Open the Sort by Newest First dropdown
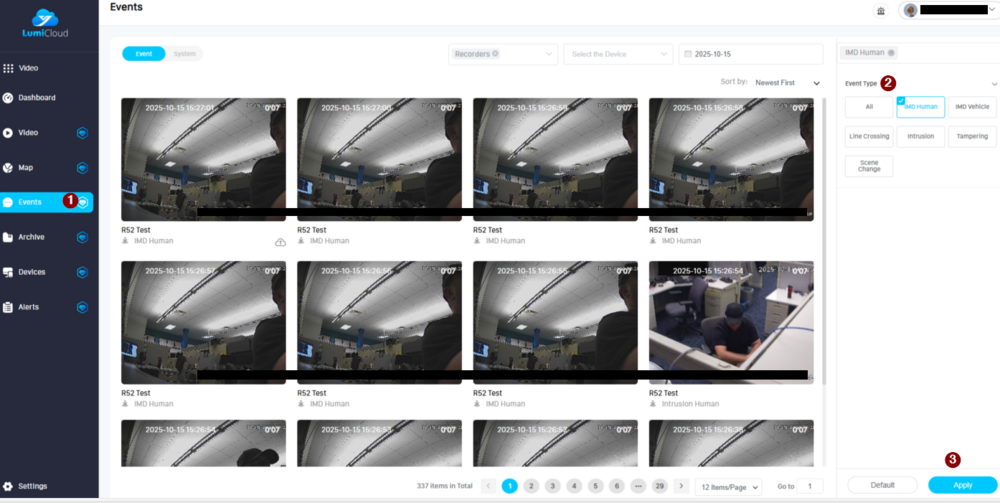The image size is (1000, 503). 787,83
